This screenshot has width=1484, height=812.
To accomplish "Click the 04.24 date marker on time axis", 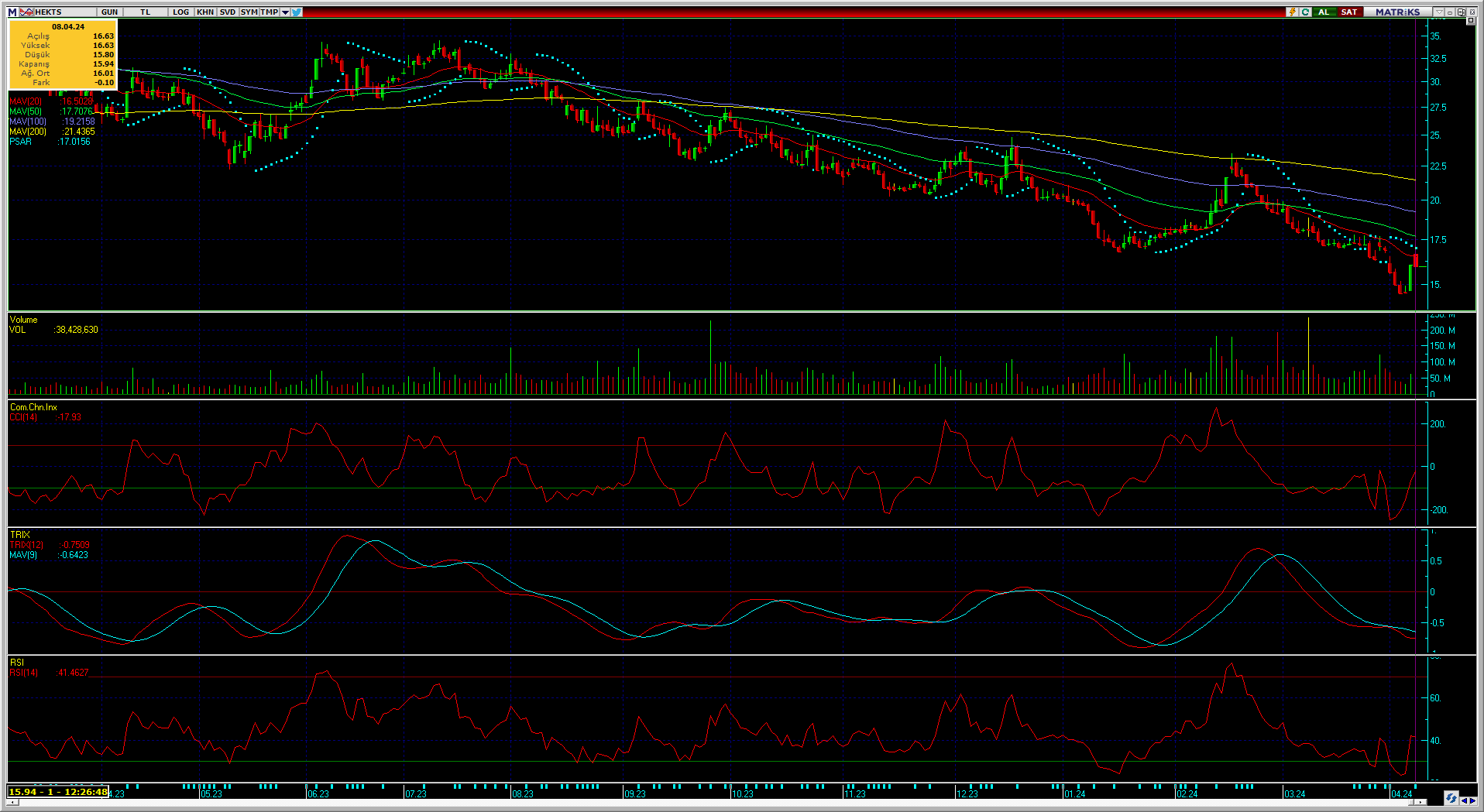I will click(x=1402, y=794).
